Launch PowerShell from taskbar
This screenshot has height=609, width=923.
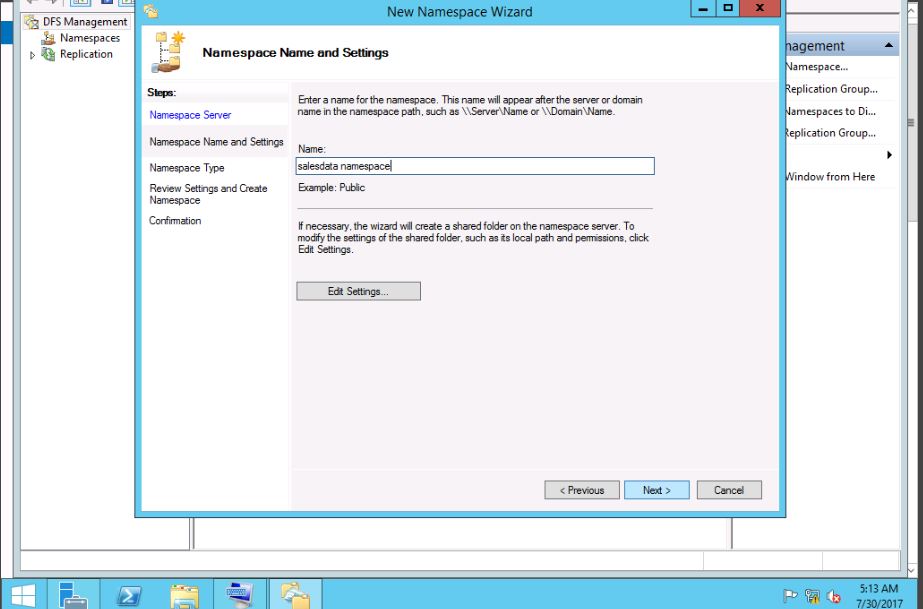click(x=129, y=595)
